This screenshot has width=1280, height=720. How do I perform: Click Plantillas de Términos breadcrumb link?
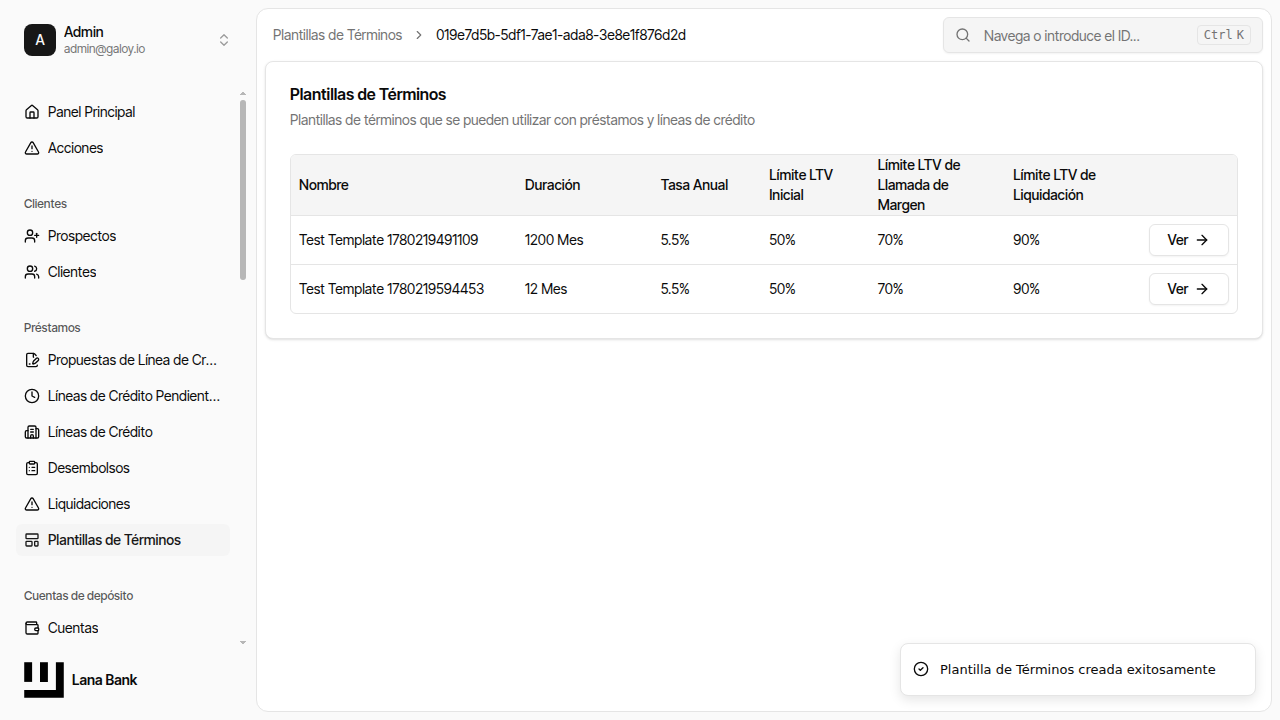click(x=337, y=35)
